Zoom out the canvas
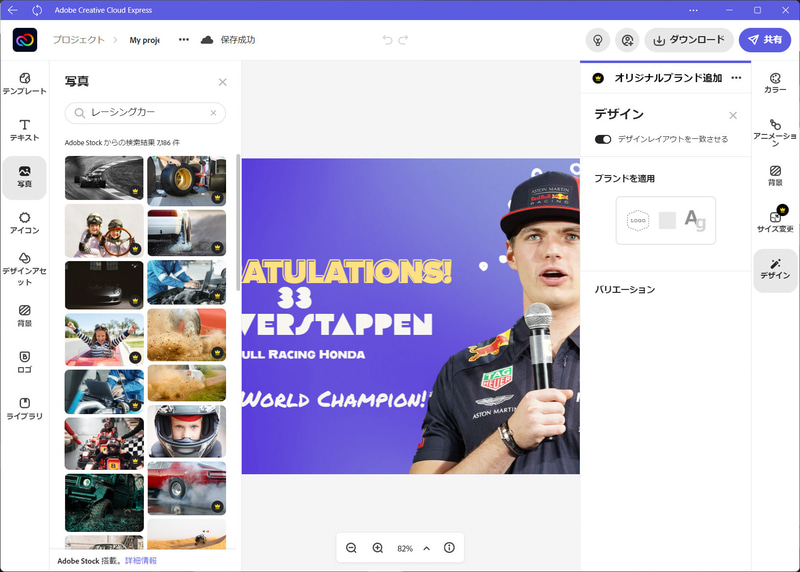This screenshot has height=572, width=800. (x=351, y=548)
